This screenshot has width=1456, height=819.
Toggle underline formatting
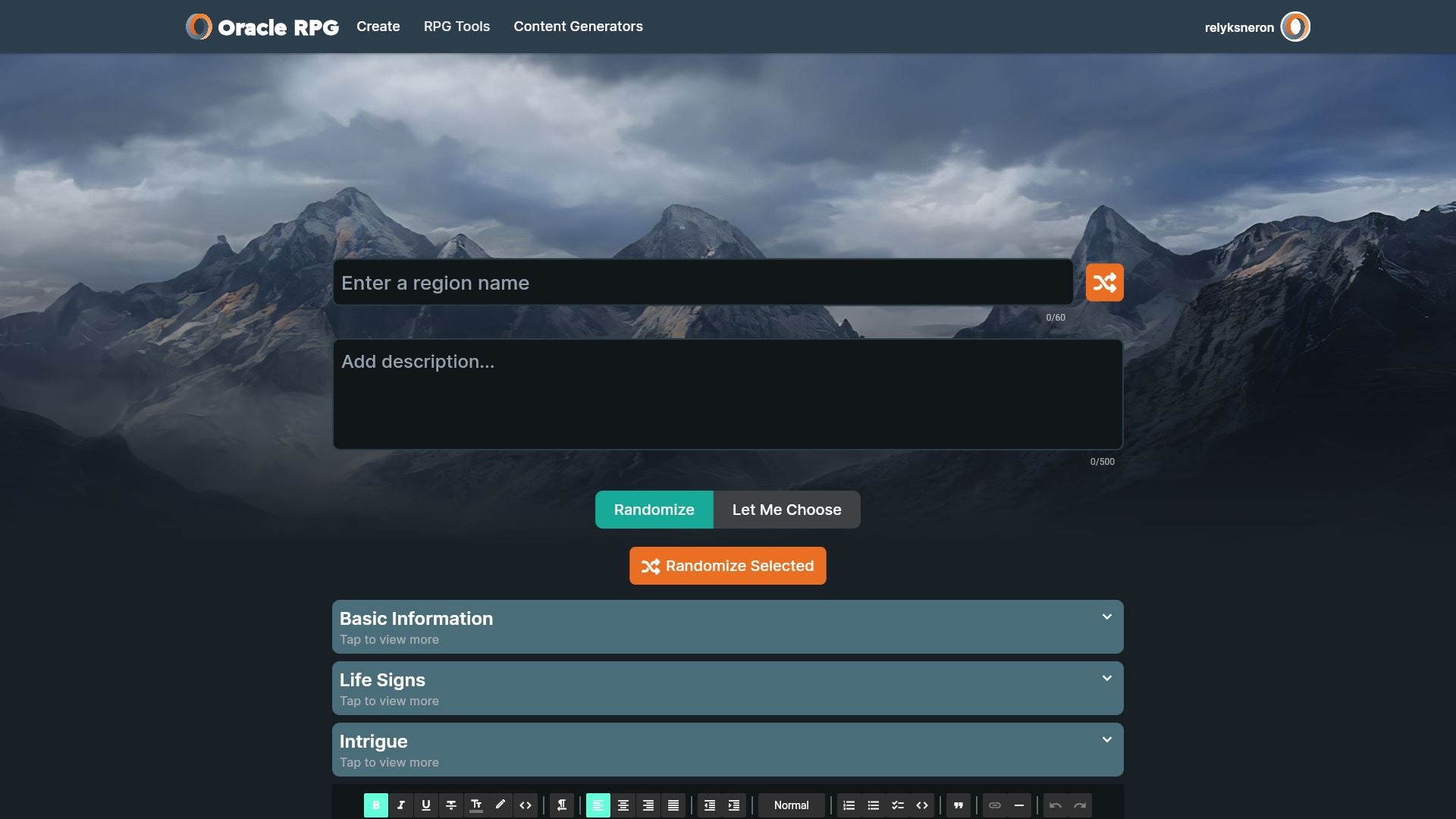426,805
